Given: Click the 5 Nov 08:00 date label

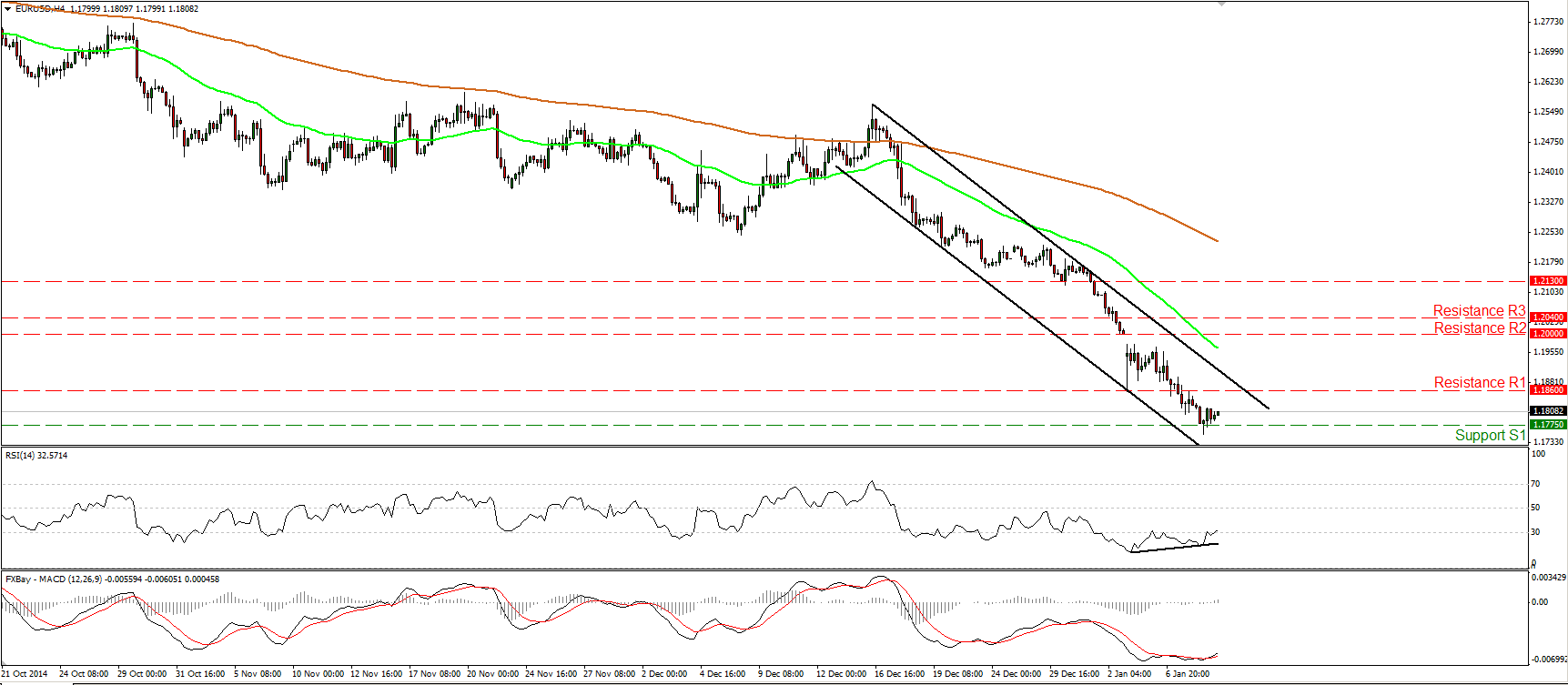Looking at the screenshot, I should 258,674.
